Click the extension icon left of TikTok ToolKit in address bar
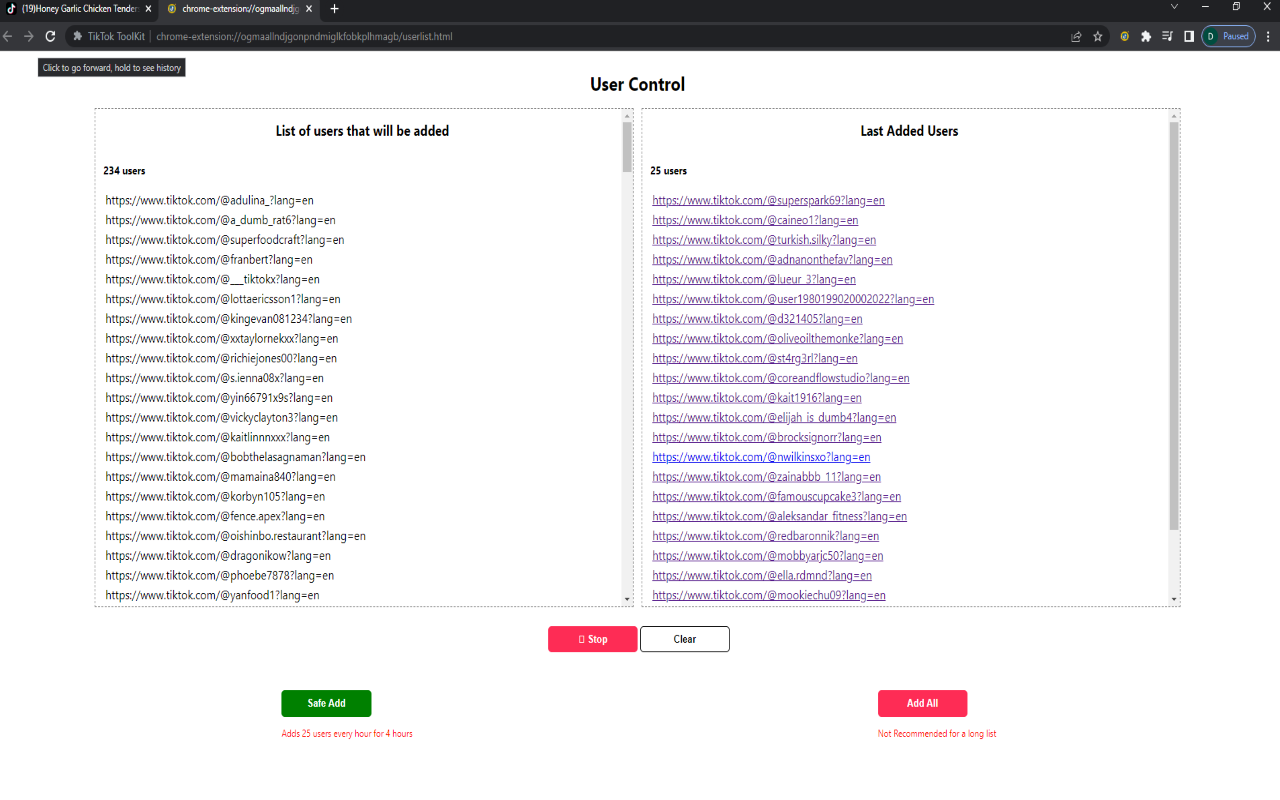 pos(77,36)
